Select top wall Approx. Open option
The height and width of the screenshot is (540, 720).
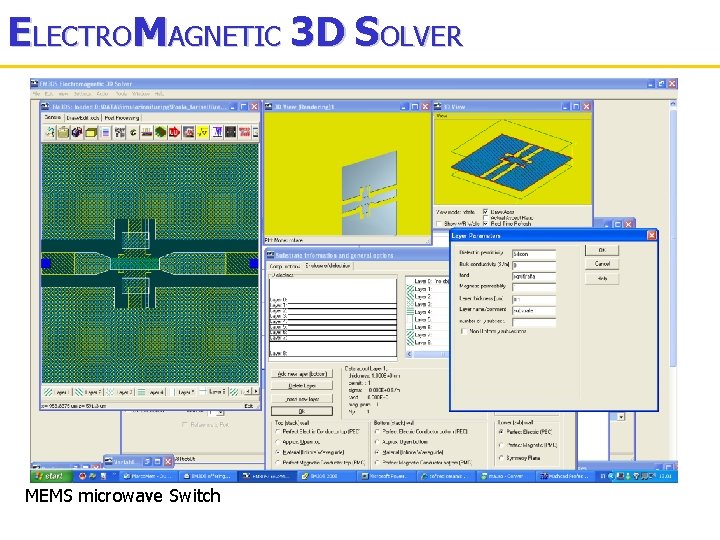(x=278, y=442)
